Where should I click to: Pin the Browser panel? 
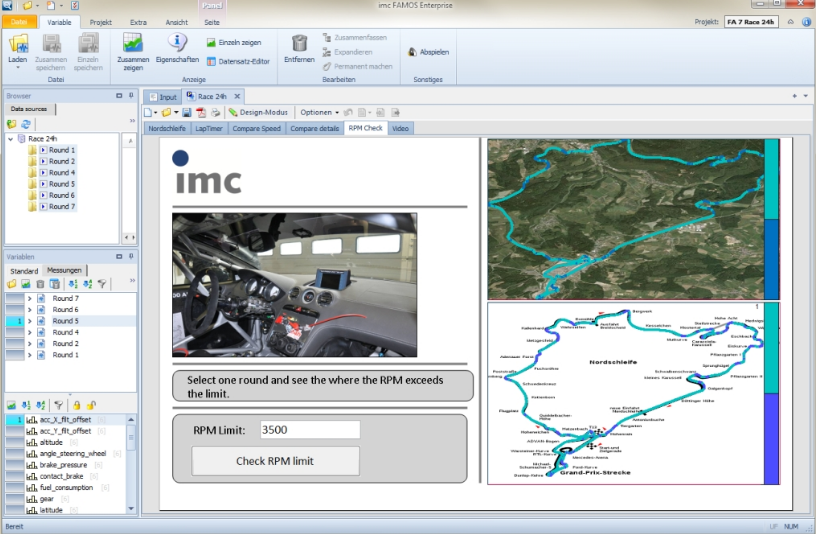click(x=131, y=96)
